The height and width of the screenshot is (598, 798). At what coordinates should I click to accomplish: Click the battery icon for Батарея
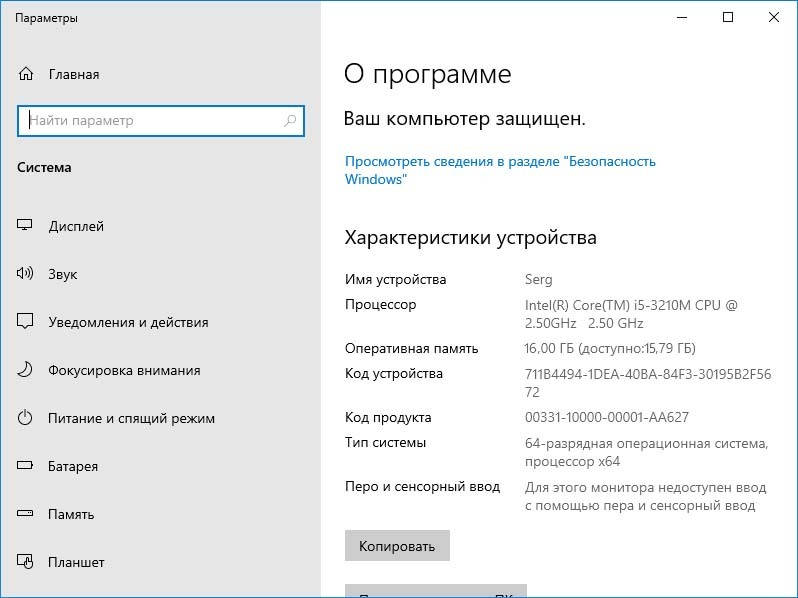click(26, 466)
